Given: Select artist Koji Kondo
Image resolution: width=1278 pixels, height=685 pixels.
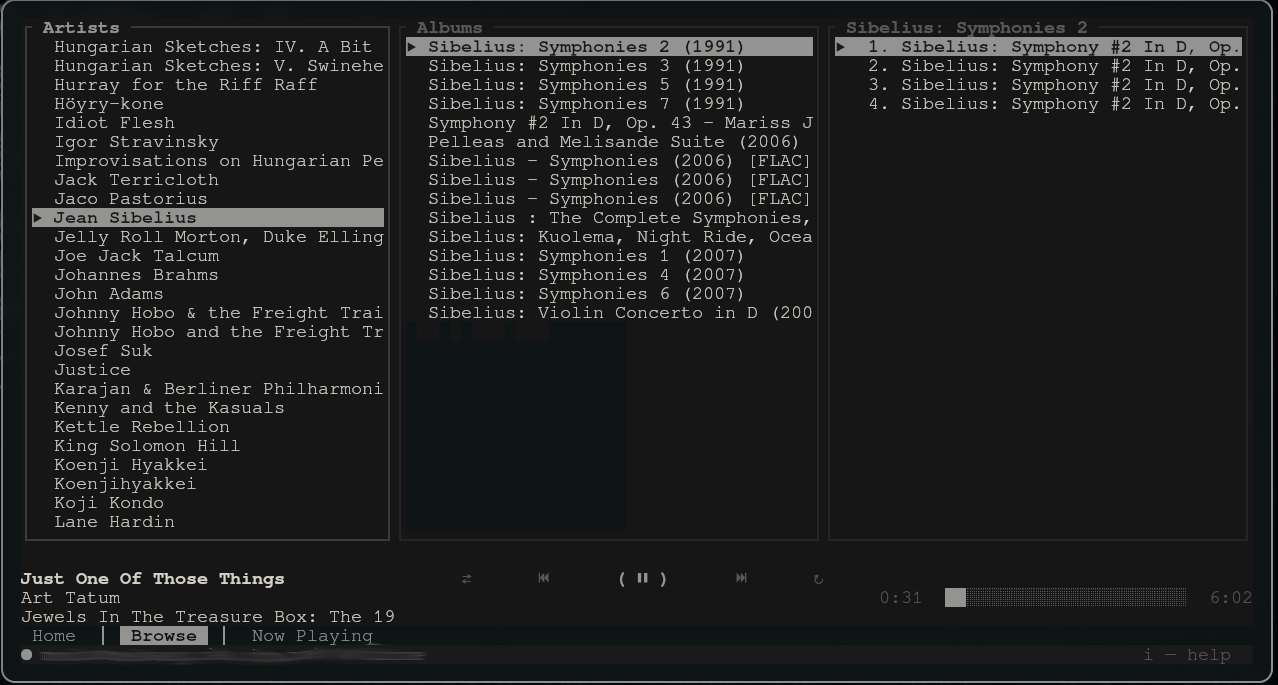Looking at the screenshot, I should pos(109,503).
